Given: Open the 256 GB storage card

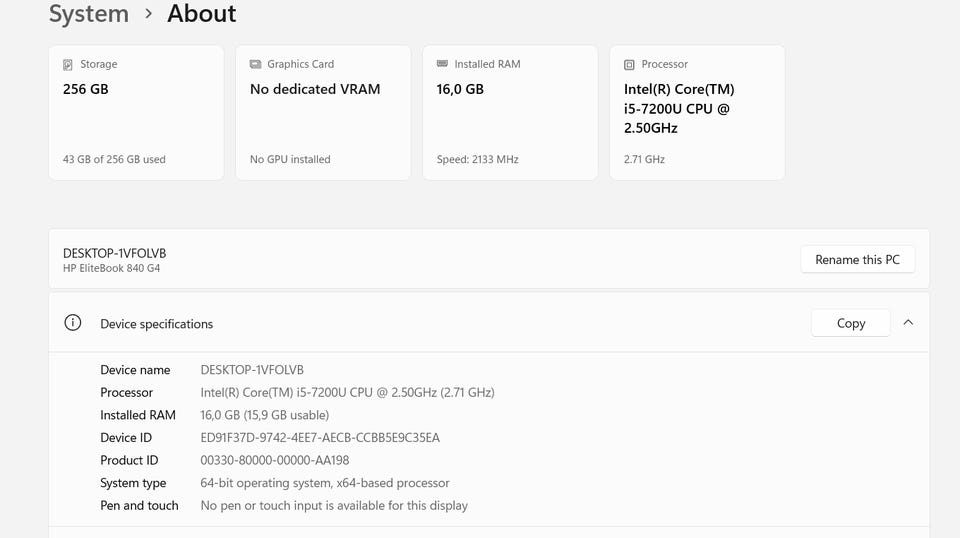Looking at the screenshot, I should pyautogui.click(x=136, y=112).
